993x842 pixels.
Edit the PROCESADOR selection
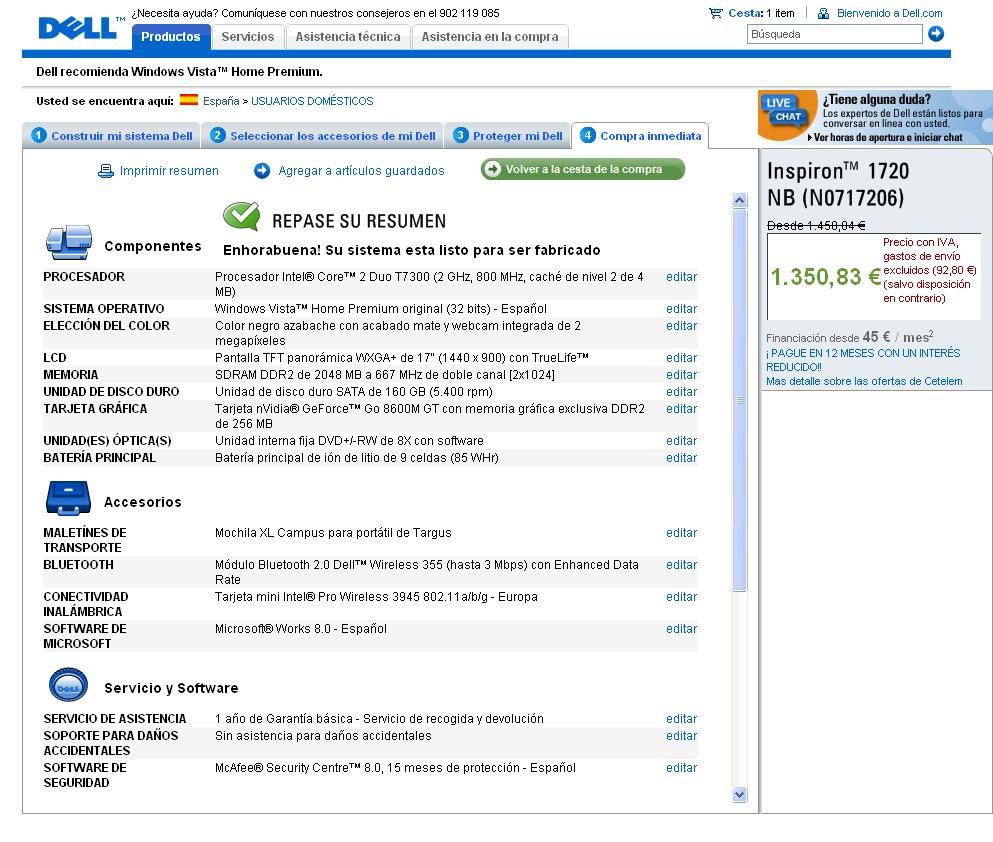point(681,277)
